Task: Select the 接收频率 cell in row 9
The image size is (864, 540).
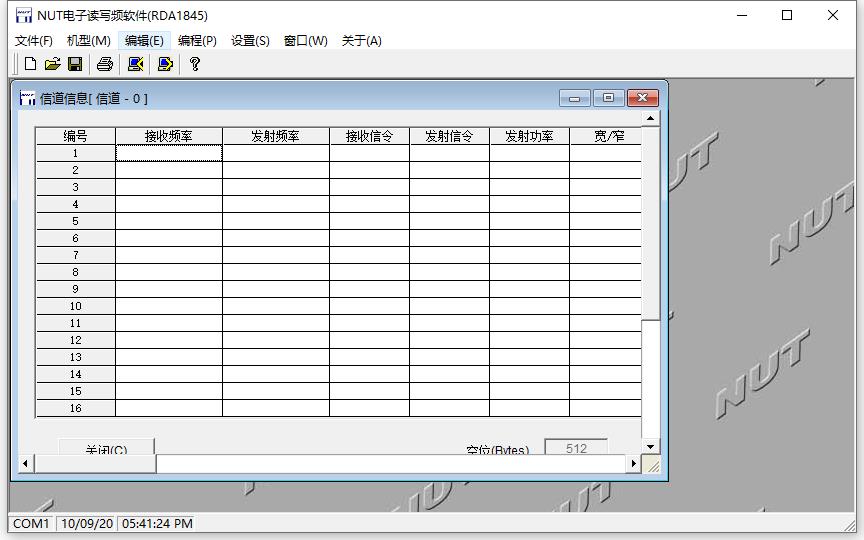Action: tap(169, 289)
